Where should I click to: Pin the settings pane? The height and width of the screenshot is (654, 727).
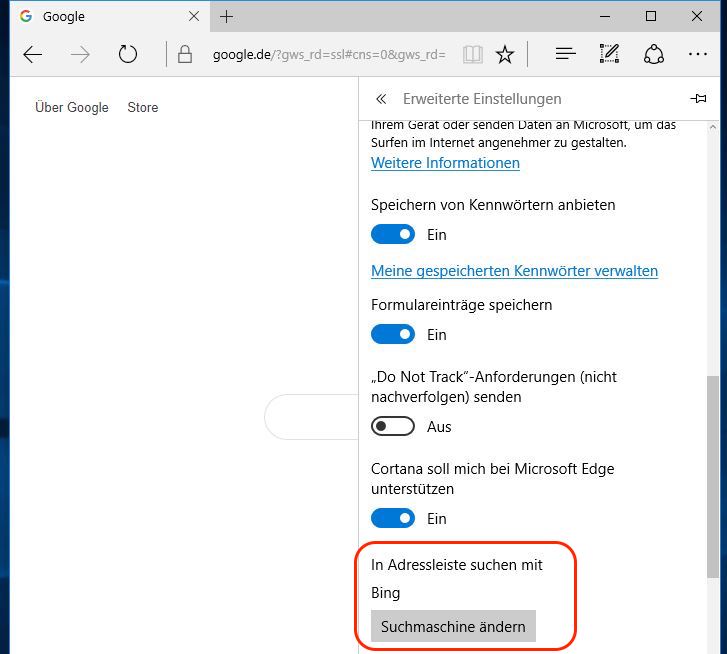(698, 98)
